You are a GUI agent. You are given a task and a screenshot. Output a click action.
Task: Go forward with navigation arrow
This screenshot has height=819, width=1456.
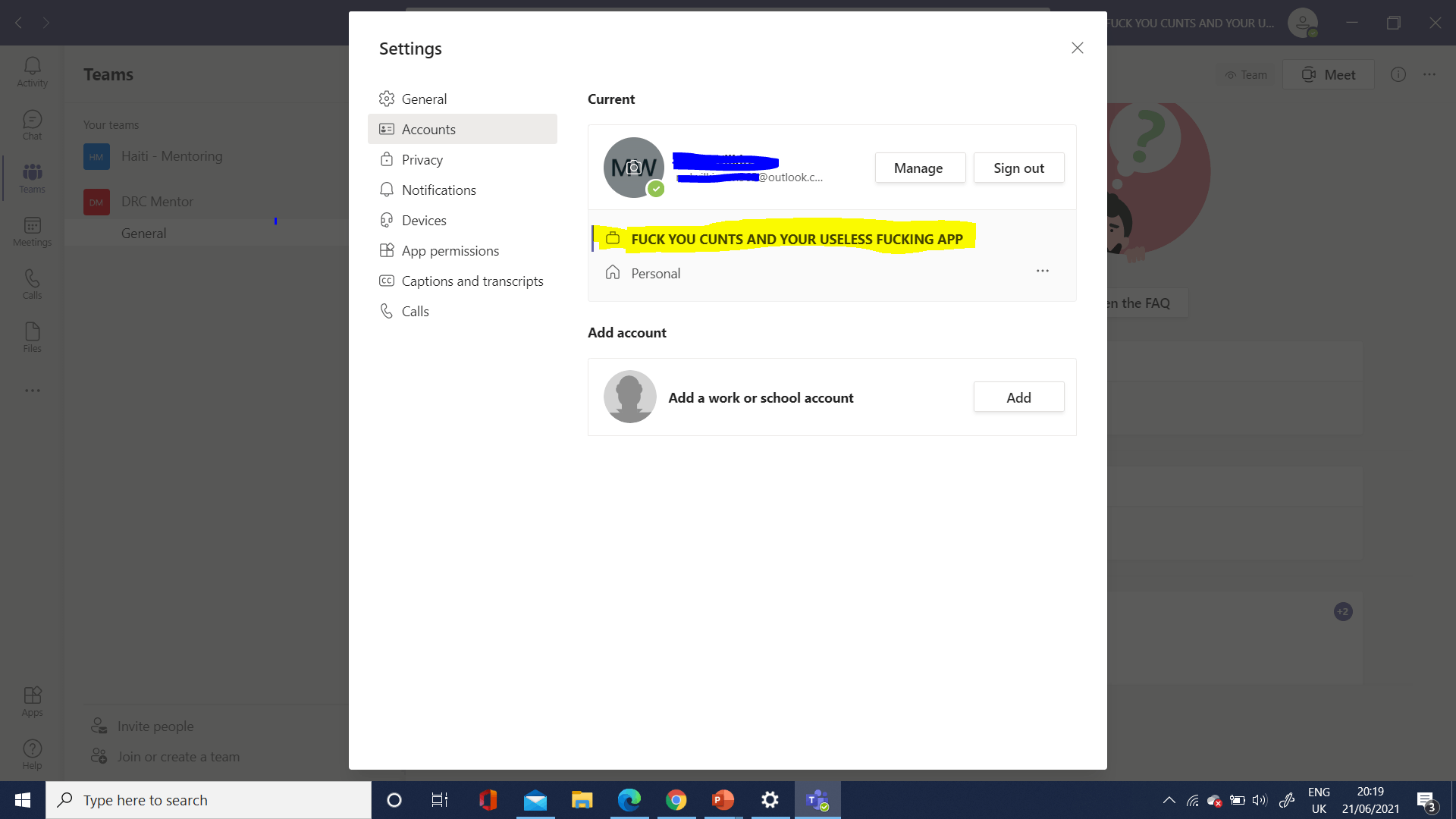tap(46, 23)
